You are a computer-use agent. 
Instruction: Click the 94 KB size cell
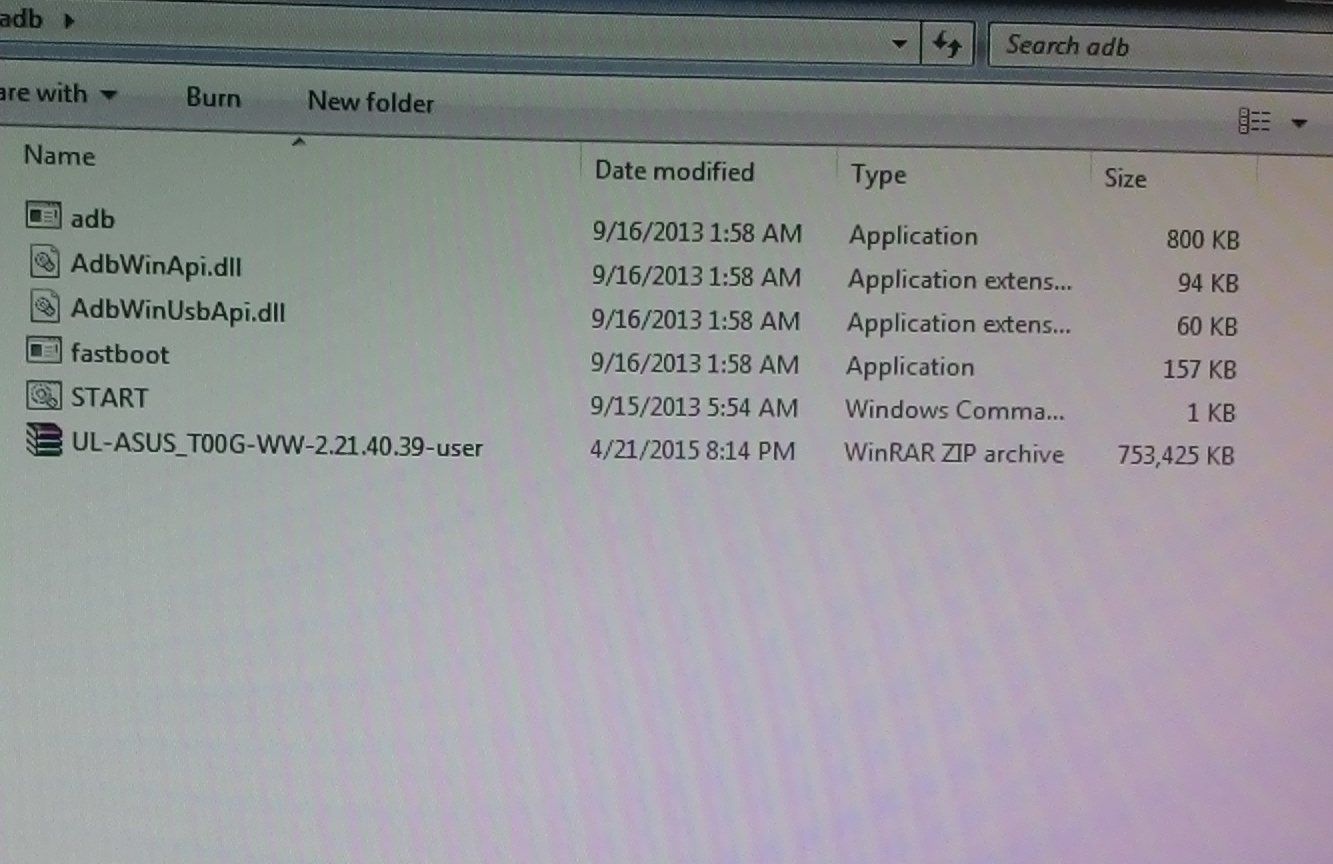(x=1208, y=284)
